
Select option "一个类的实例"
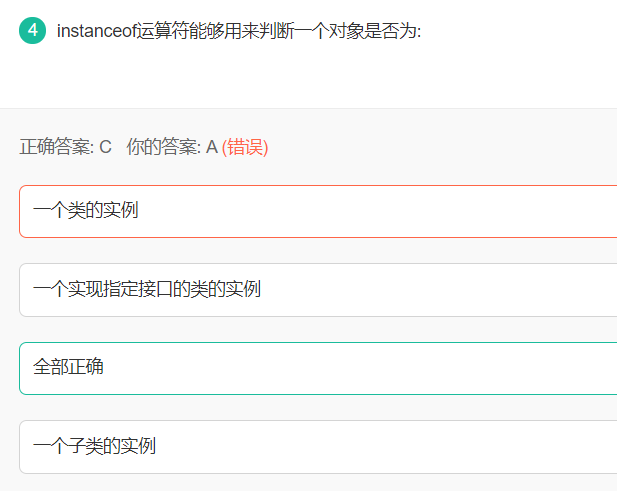pyautogui.click(x=86, y=211)
